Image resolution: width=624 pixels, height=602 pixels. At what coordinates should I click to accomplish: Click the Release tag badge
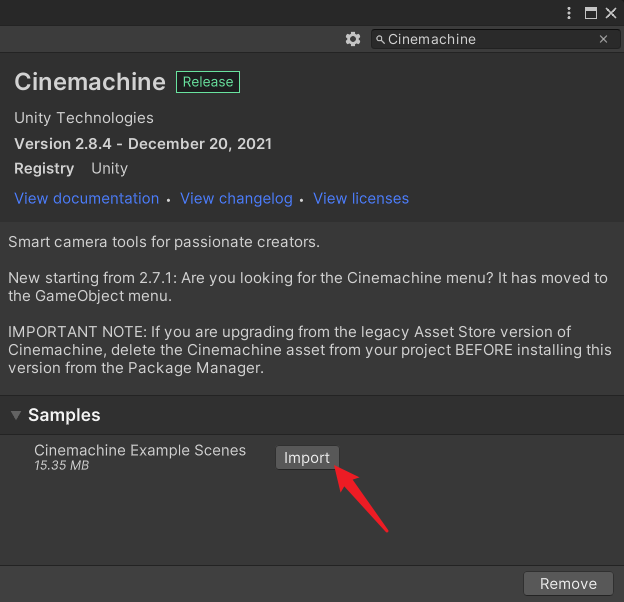click(x=208, y=82)
